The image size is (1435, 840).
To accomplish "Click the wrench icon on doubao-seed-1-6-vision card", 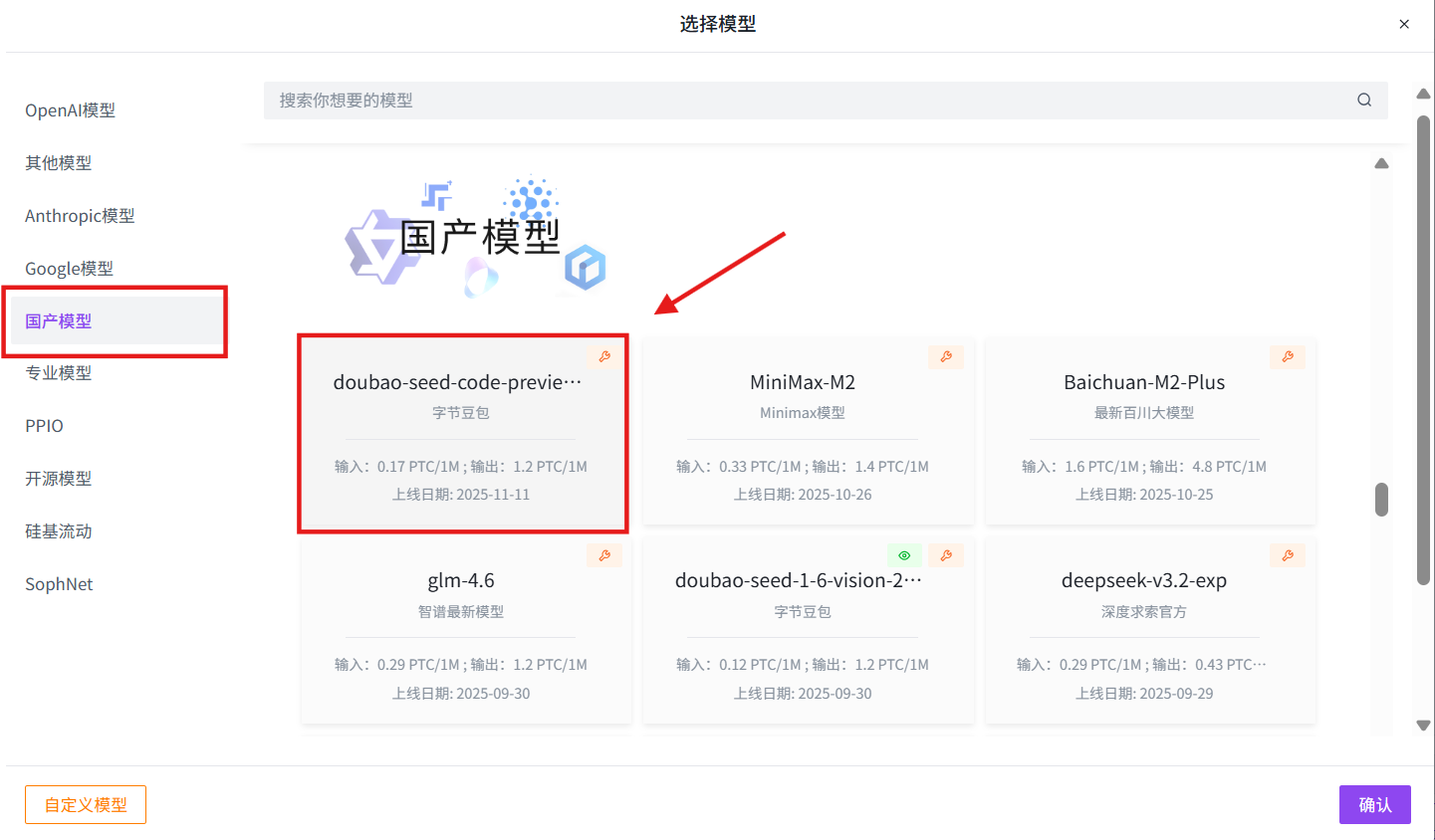I will pos(946,554).
